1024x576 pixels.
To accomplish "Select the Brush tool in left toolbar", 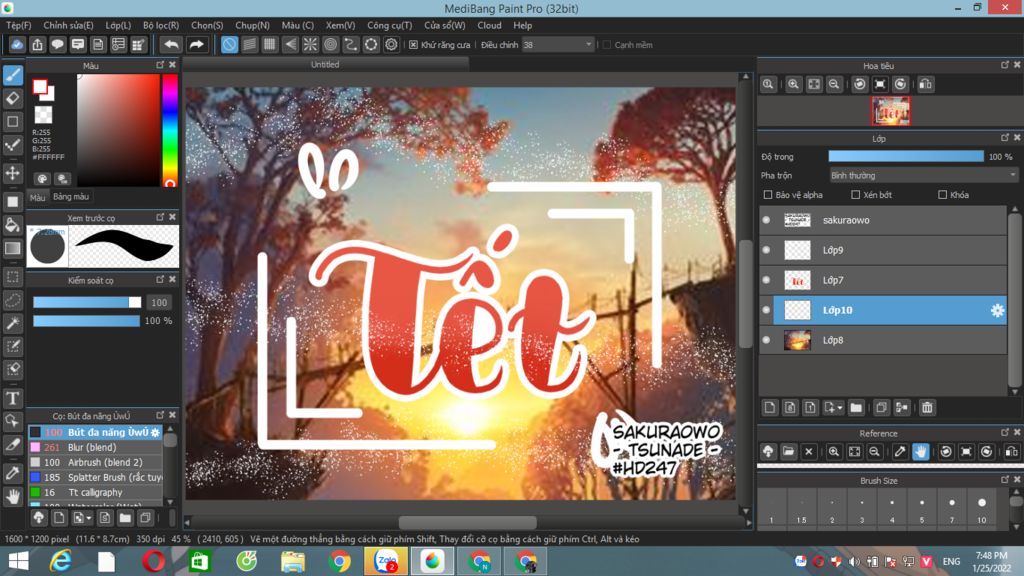I will (x=13, y=75).
